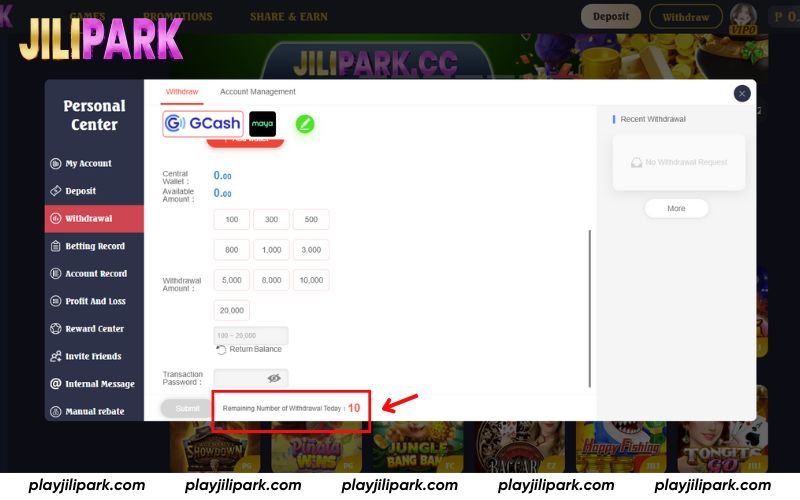Click the green edit pencil icon
This screenshot has width=800, height=500.
(x=305, y=124)
